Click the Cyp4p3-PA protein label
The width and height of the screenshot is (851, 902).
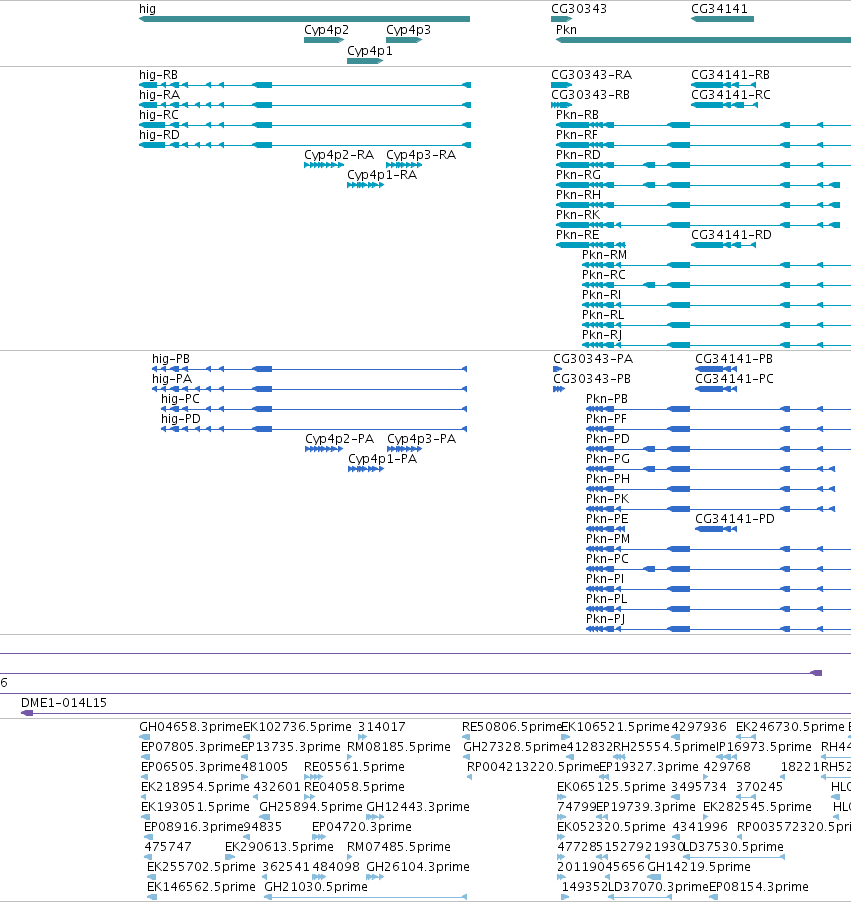[422, 439]
